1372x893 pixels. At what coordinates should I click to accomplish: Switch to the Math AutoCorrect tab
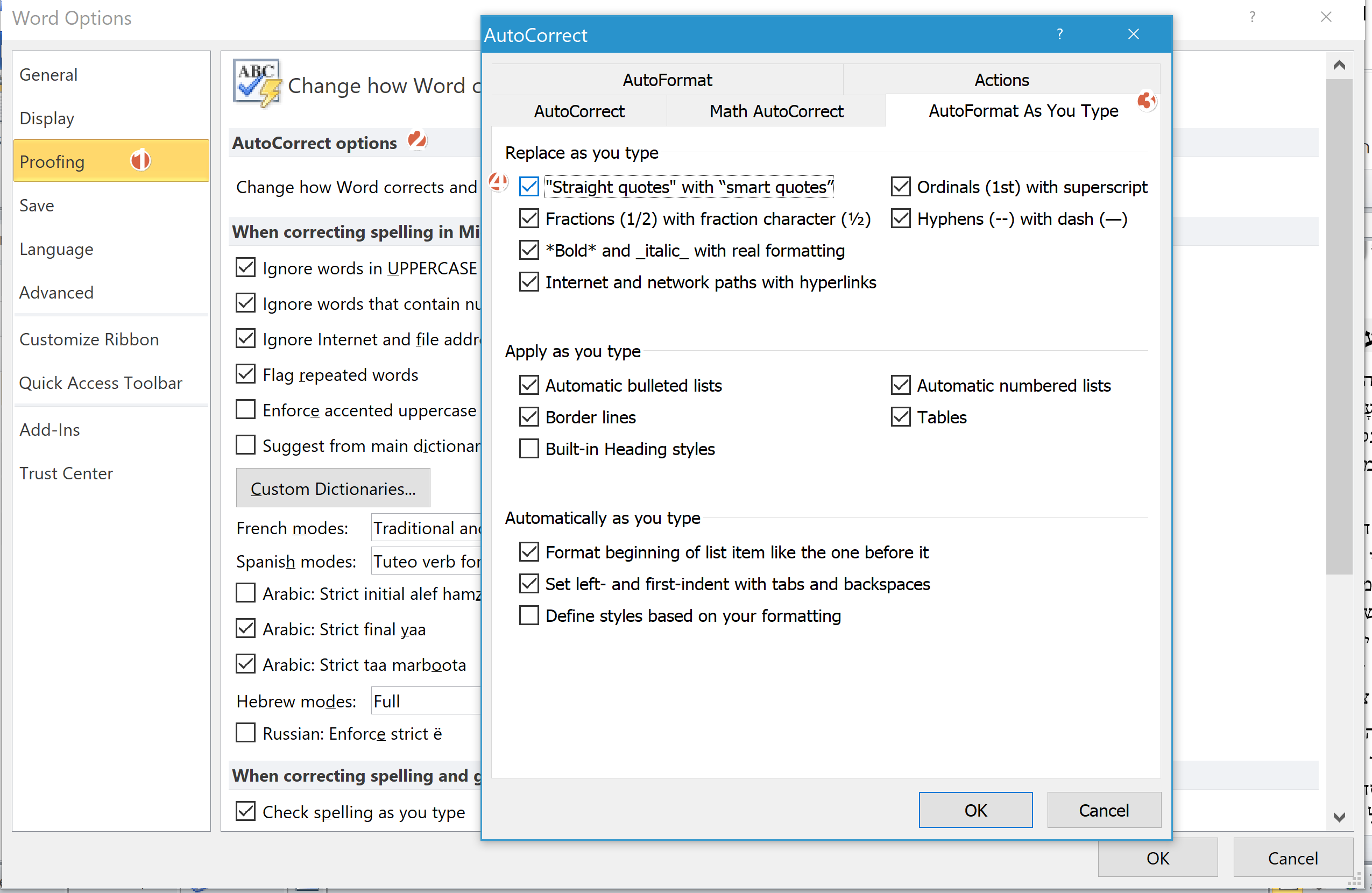pos(776,111)
